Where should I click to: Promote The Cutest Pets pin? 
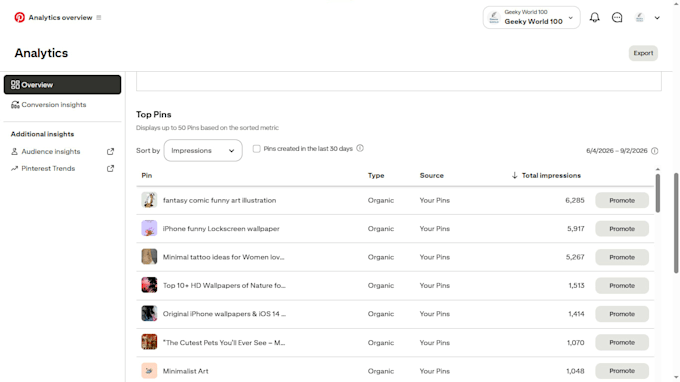[x=622, y=343]
